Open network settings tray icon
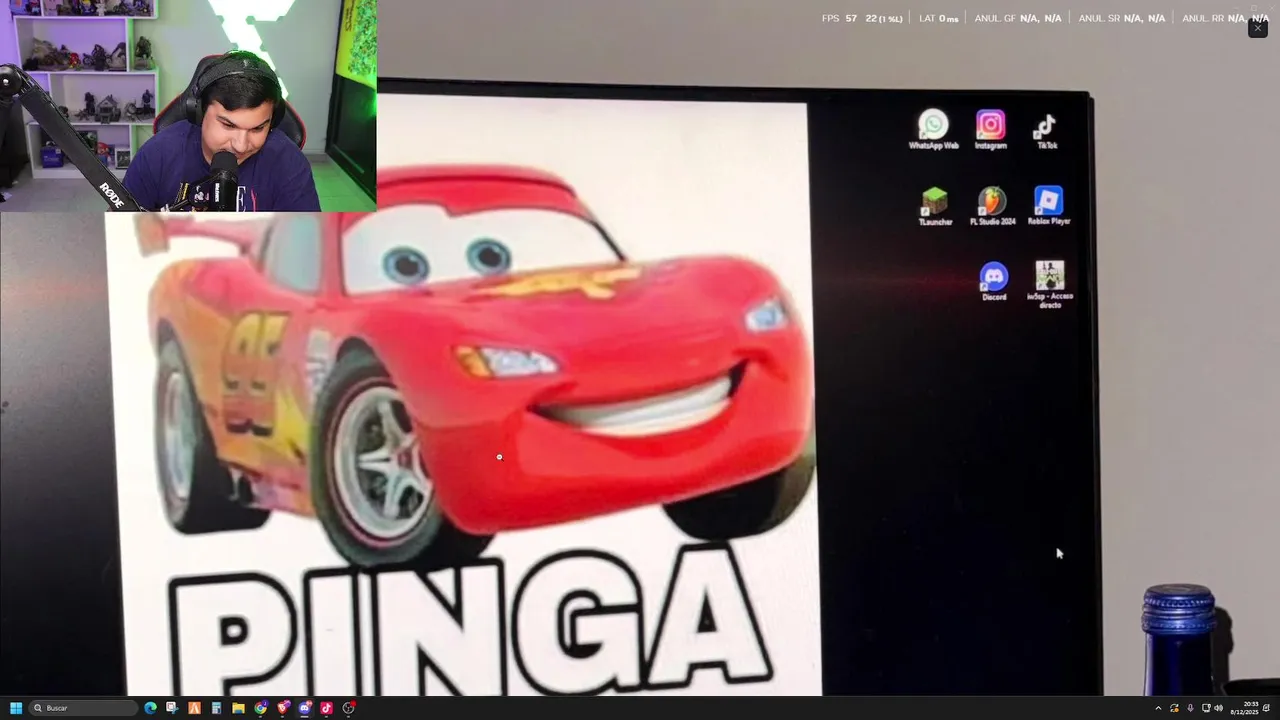The height and width of the screenshot is (720, 1280). [x=1206, y=708]
